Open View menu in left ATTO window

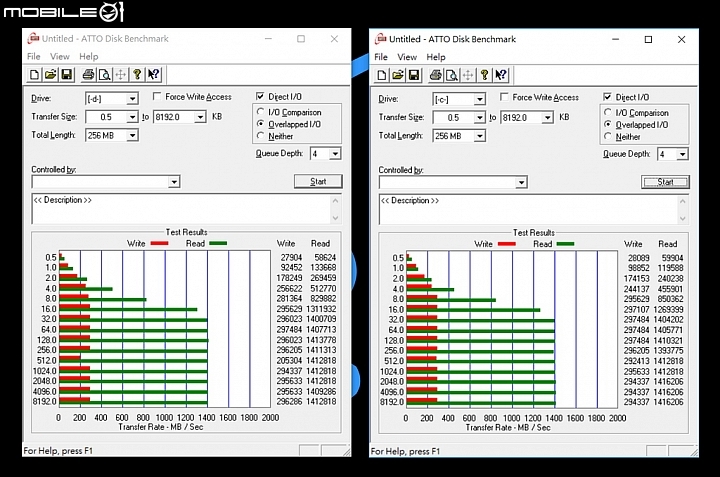point(60,56)
